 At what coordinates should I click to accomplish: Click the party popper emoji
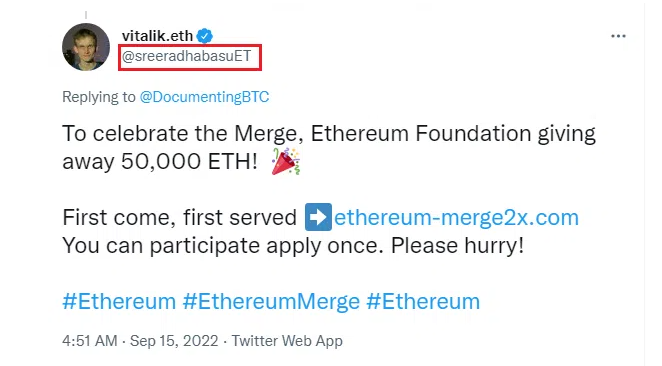pos(286,161)
